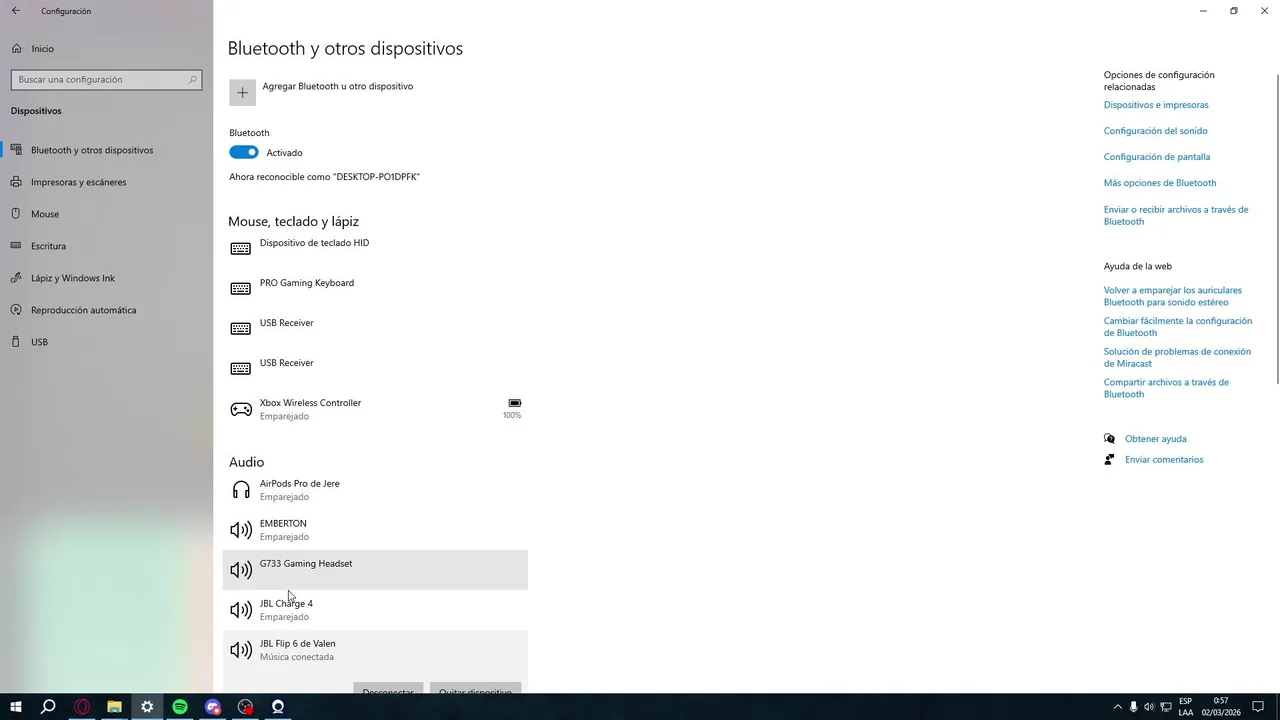1280x720 pixels.
Task: Open Windows taskbar search
Action: [48, 707]
